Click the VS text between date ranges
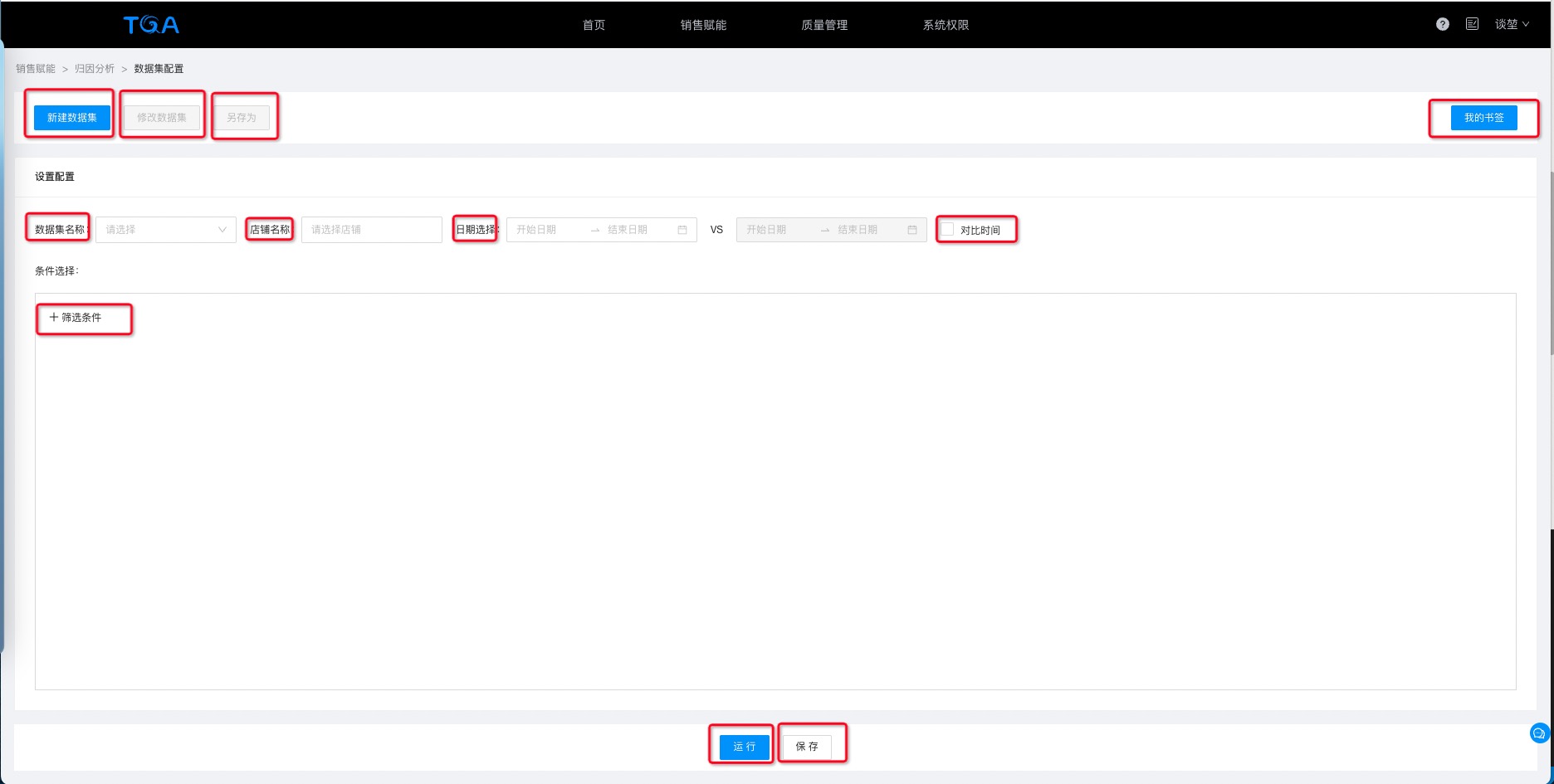This screenshot has width=1554, height=784. [716, 230]
